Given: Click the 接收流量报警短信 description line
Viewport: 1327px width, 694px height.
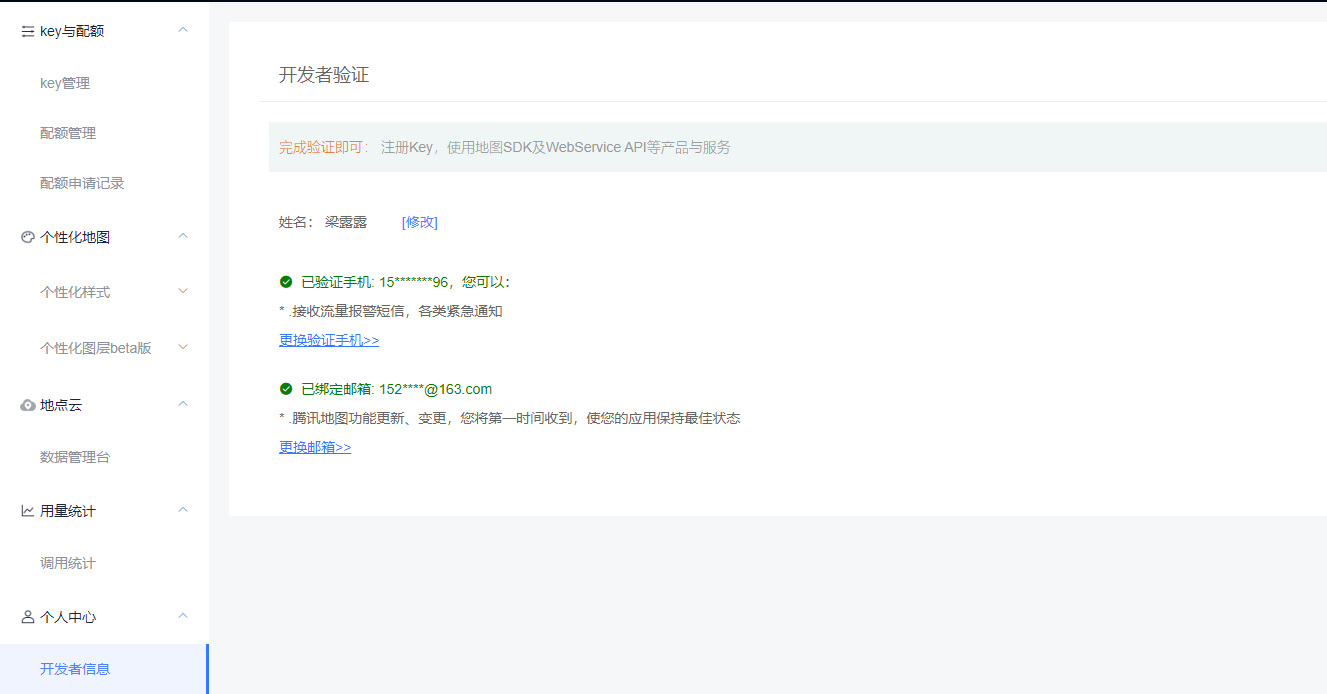Looking at the screenshot, I should click(391, 311).
